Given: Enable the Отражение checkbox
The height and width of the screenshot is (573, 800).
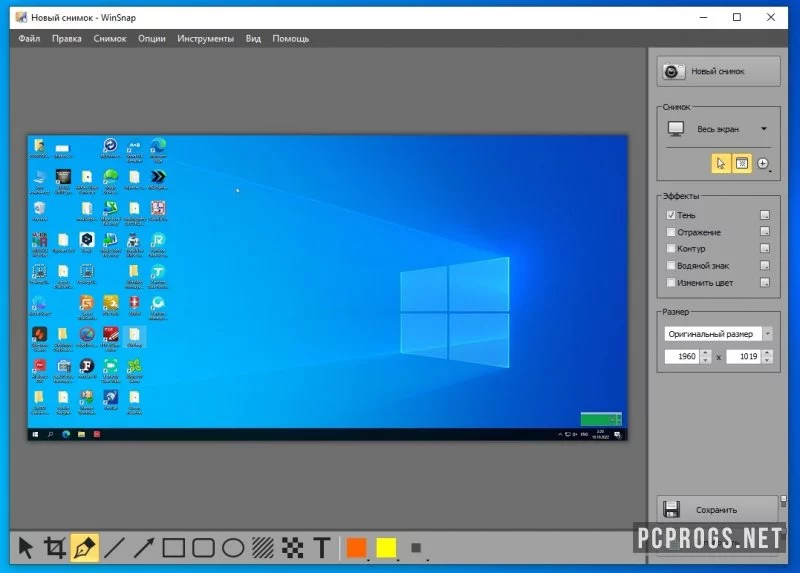Looking at the screenshot, I should [x=671, y=232].
